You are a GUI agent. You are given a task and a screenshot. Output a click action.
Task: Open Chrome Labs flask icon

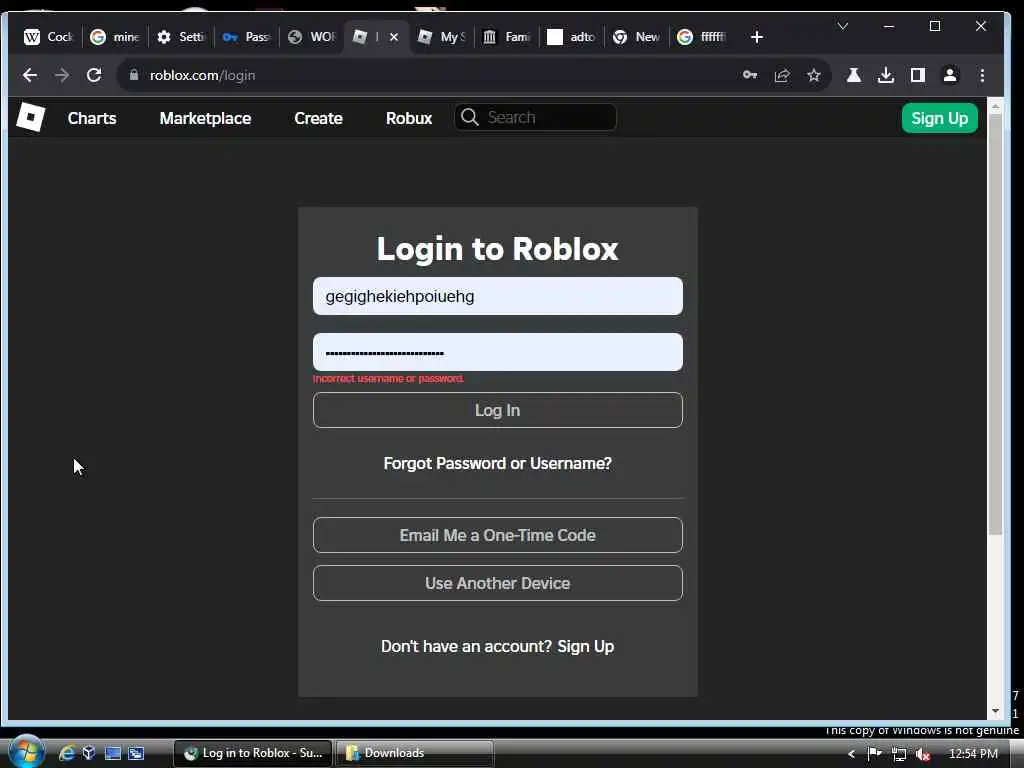point(854,75)
